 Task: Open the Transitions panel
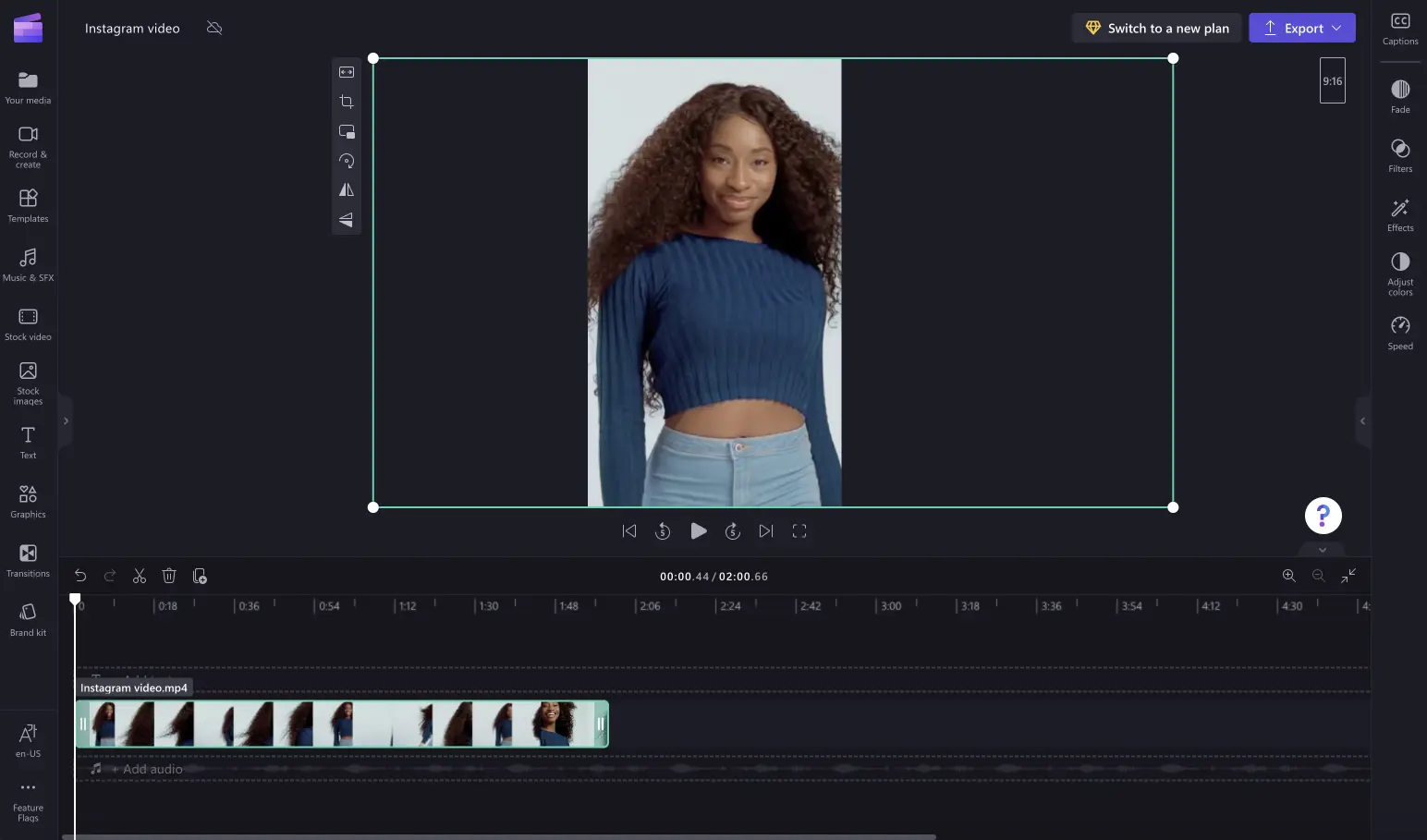click(28, 561)
